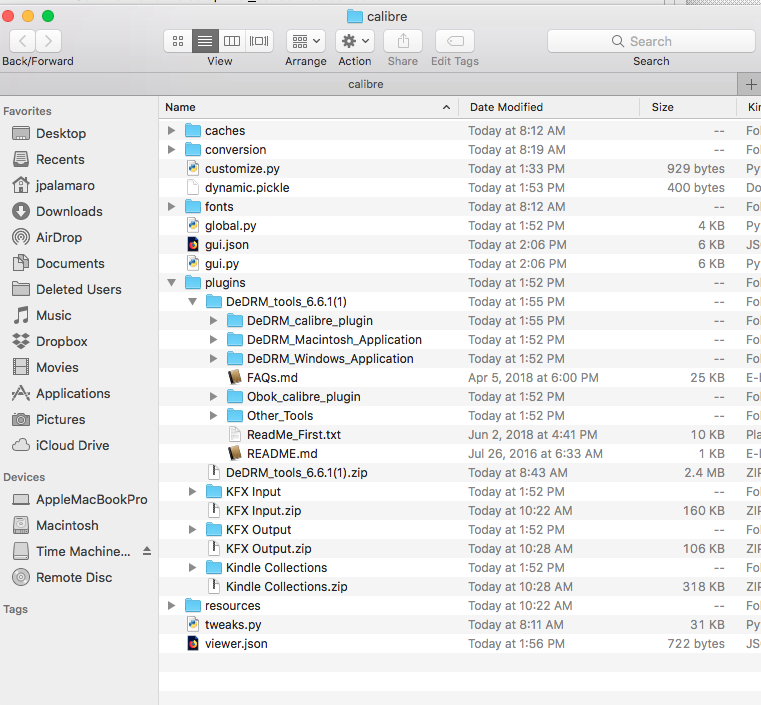761x705 pixels.
Task: Go forward with the Forward arrow button
Action: click(x=49, y=41)
